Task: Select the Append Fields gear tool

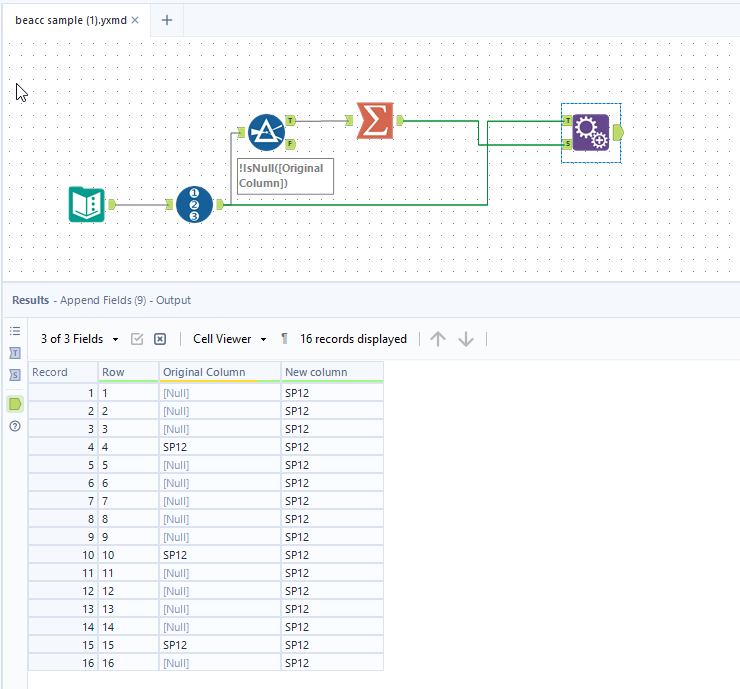Action: (x=590, y=132)
